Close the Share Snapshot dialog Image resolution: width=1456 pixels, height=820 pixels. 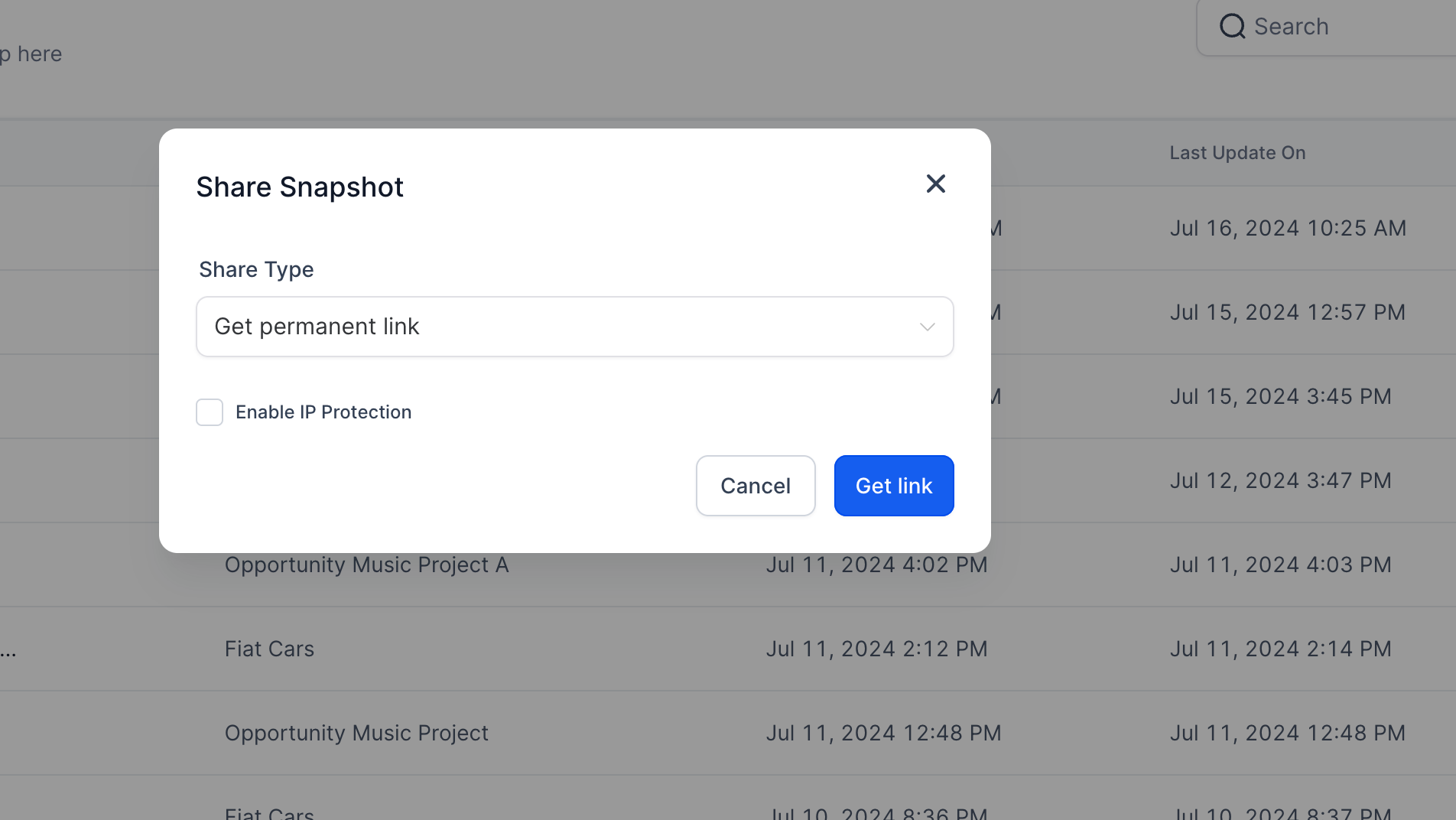935,184
